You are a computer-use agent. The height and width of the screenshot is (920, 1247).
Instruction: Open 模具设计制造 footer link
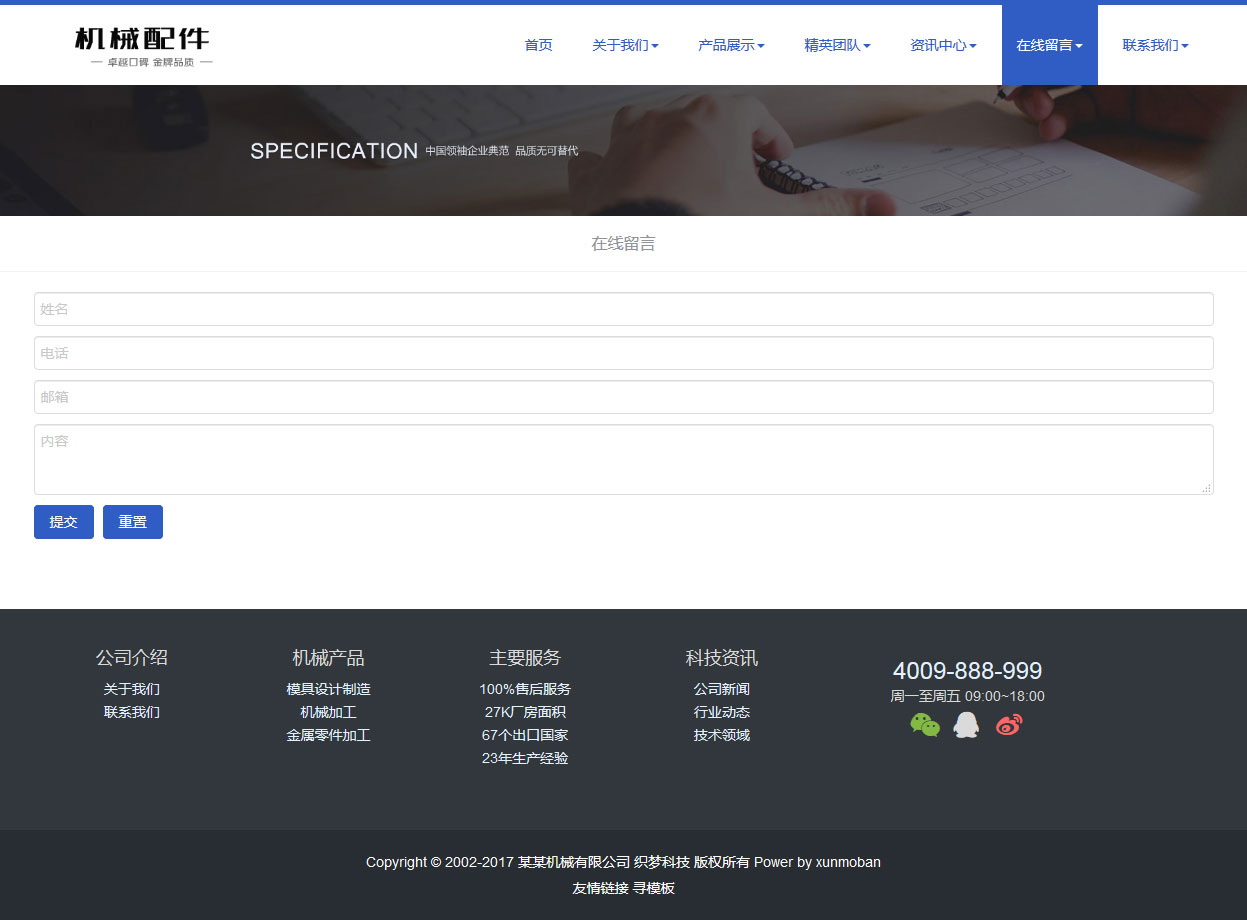(328, 689)
